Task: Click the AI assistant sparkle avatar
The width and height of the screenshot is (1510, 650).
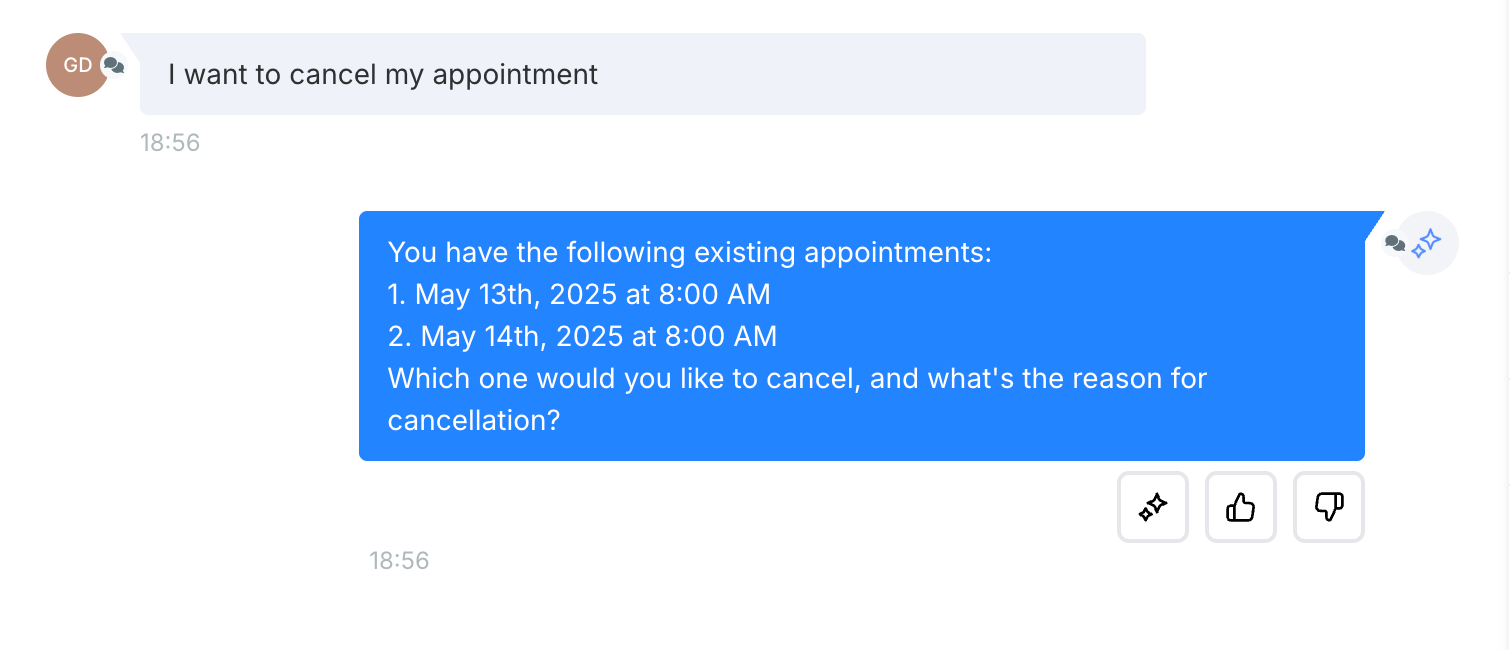Action: pyautogui.click(x=1426, y=243)
